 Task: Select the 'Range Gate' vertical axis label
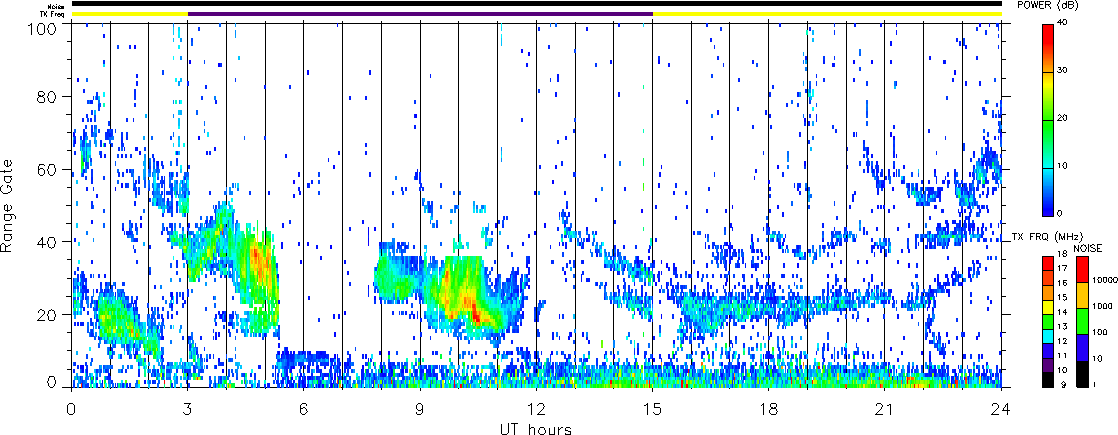pos(9,205)
